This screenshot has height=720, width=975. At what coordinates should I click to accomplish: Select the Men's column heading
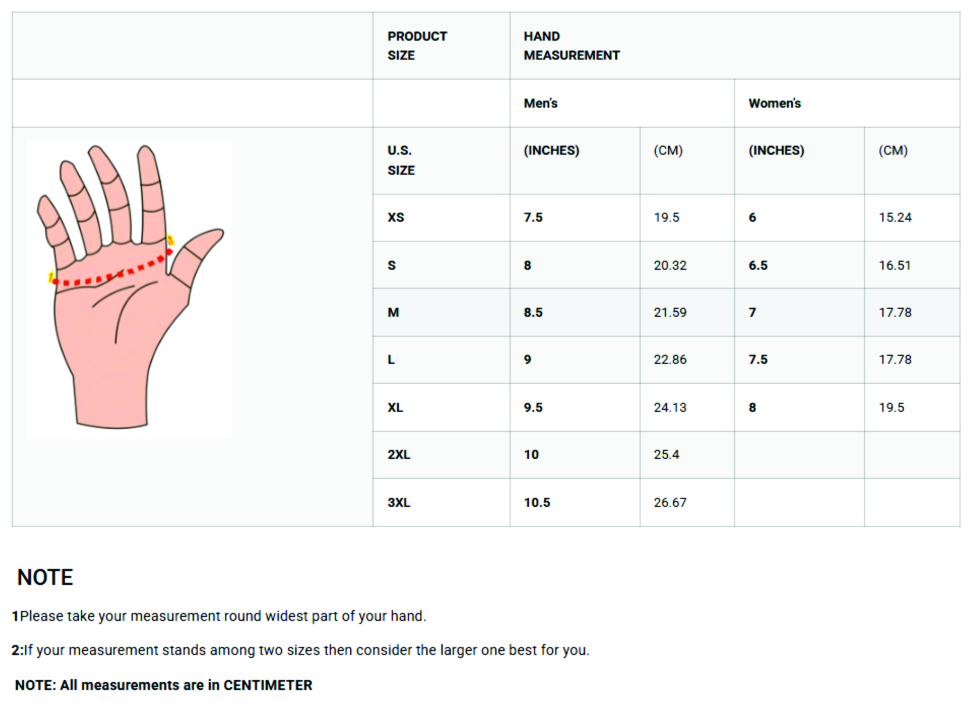pyautogui.click(x=541, y=104)
